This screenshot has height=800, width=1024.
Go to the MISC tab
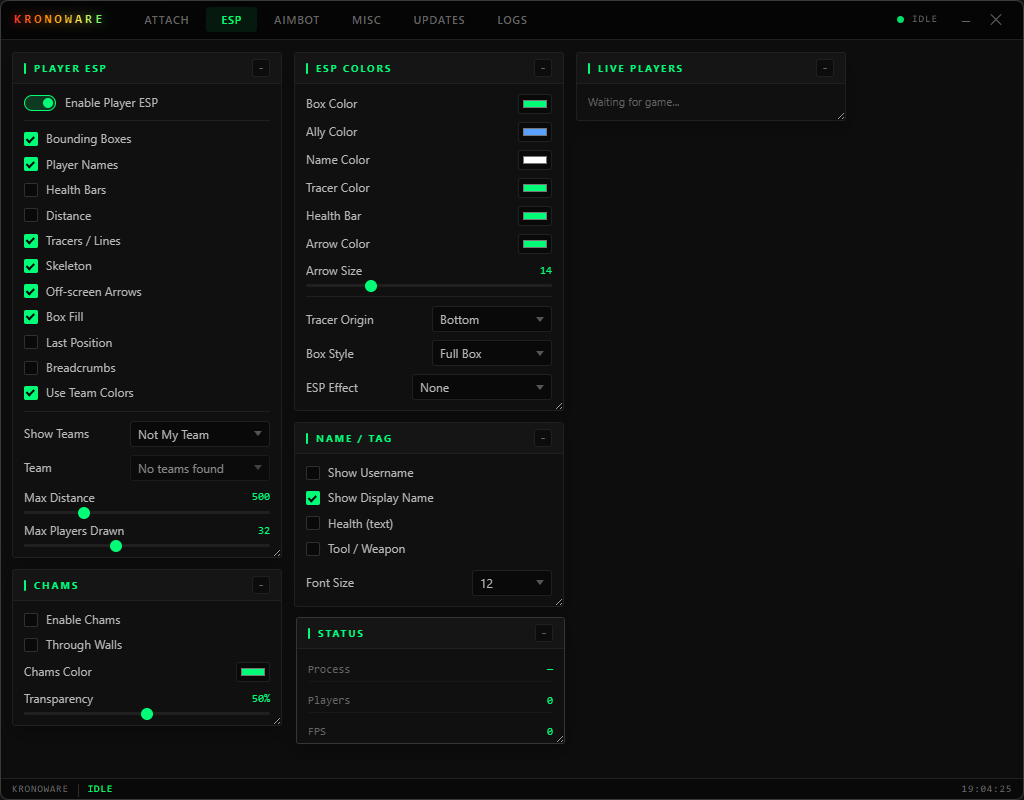pyautogui.click(x=366, y=20)
